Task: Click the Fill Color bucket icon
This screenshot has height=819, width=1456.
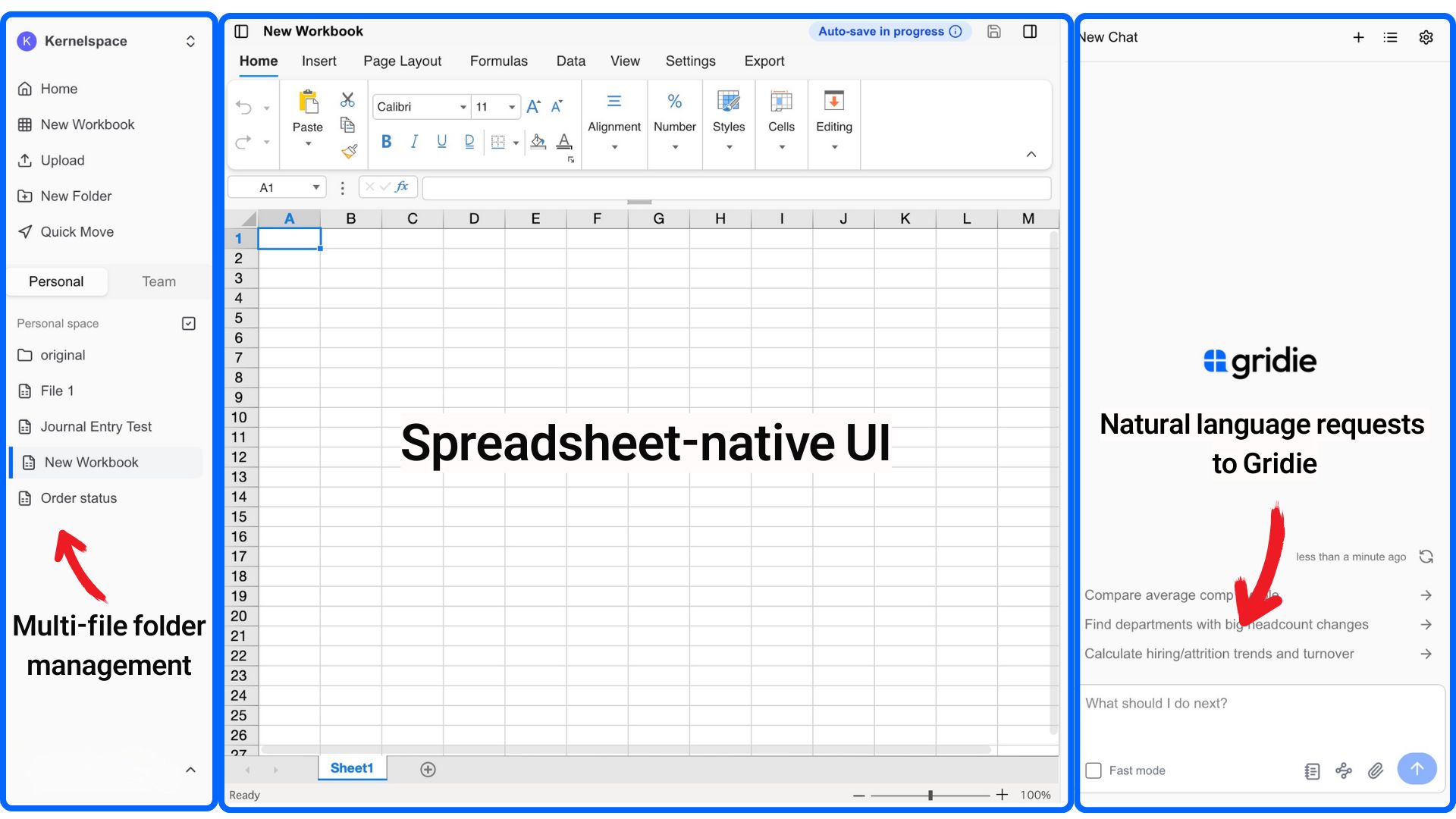Action: pos(538,142)
